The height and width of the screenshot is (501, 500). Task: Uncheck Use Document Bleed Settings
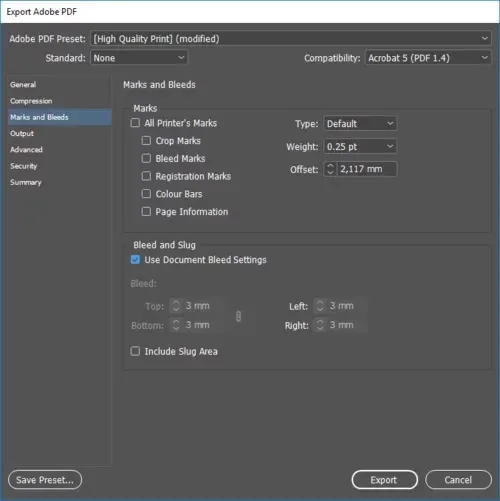pyautogui.click(x=135, y=260)
